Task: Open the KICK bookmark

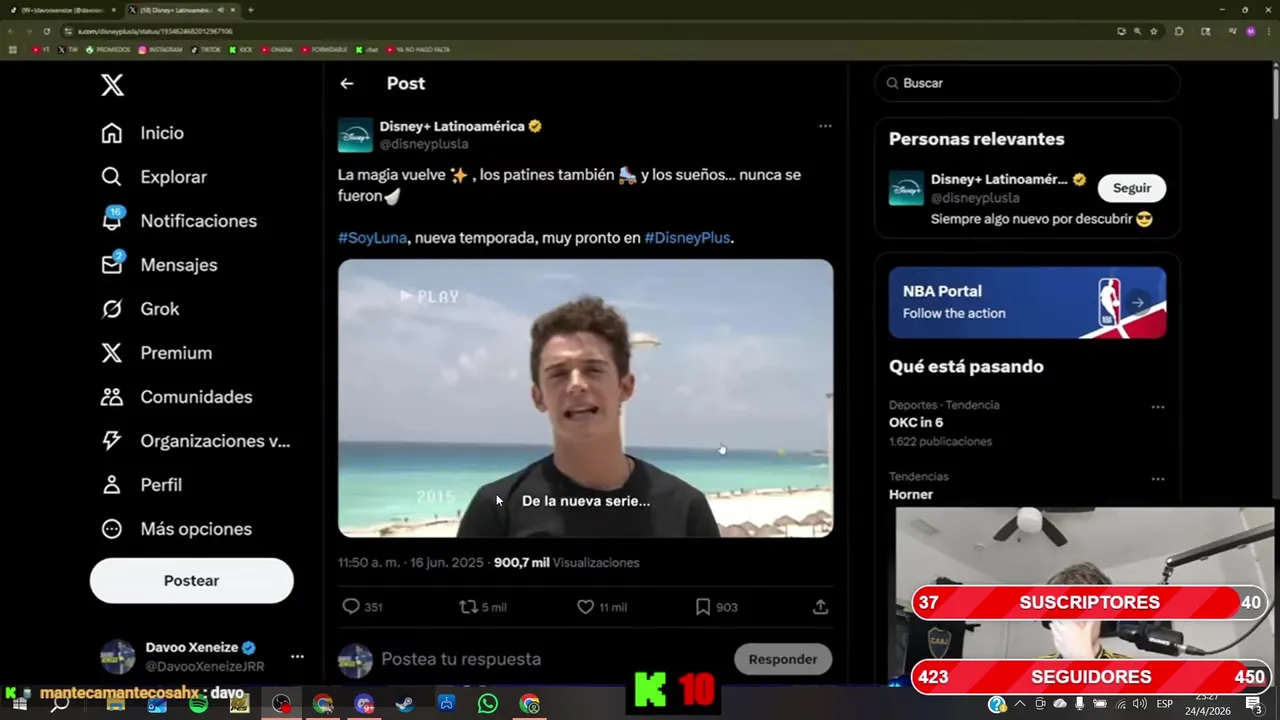Action: pyautogui.click(x=241, y=49)
